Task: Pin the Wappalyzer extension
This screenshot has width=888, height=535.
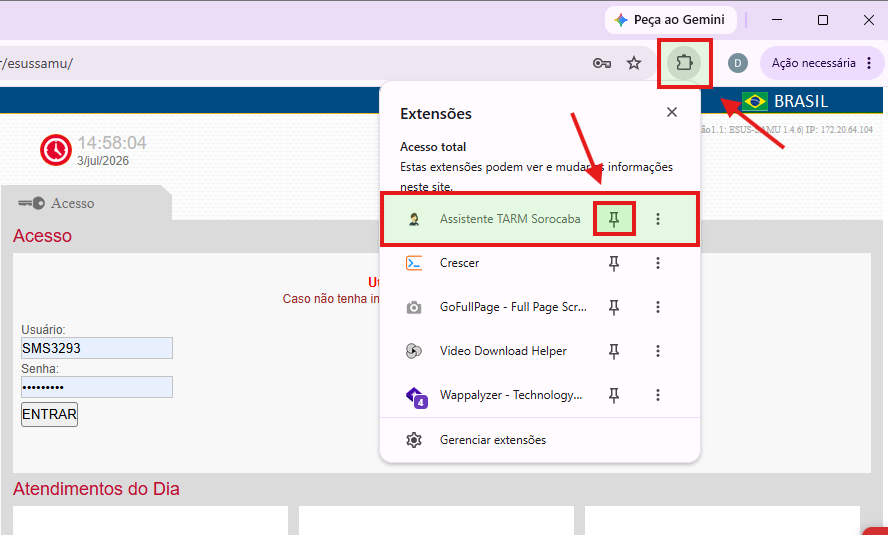Action: click(x=614, y=395)
